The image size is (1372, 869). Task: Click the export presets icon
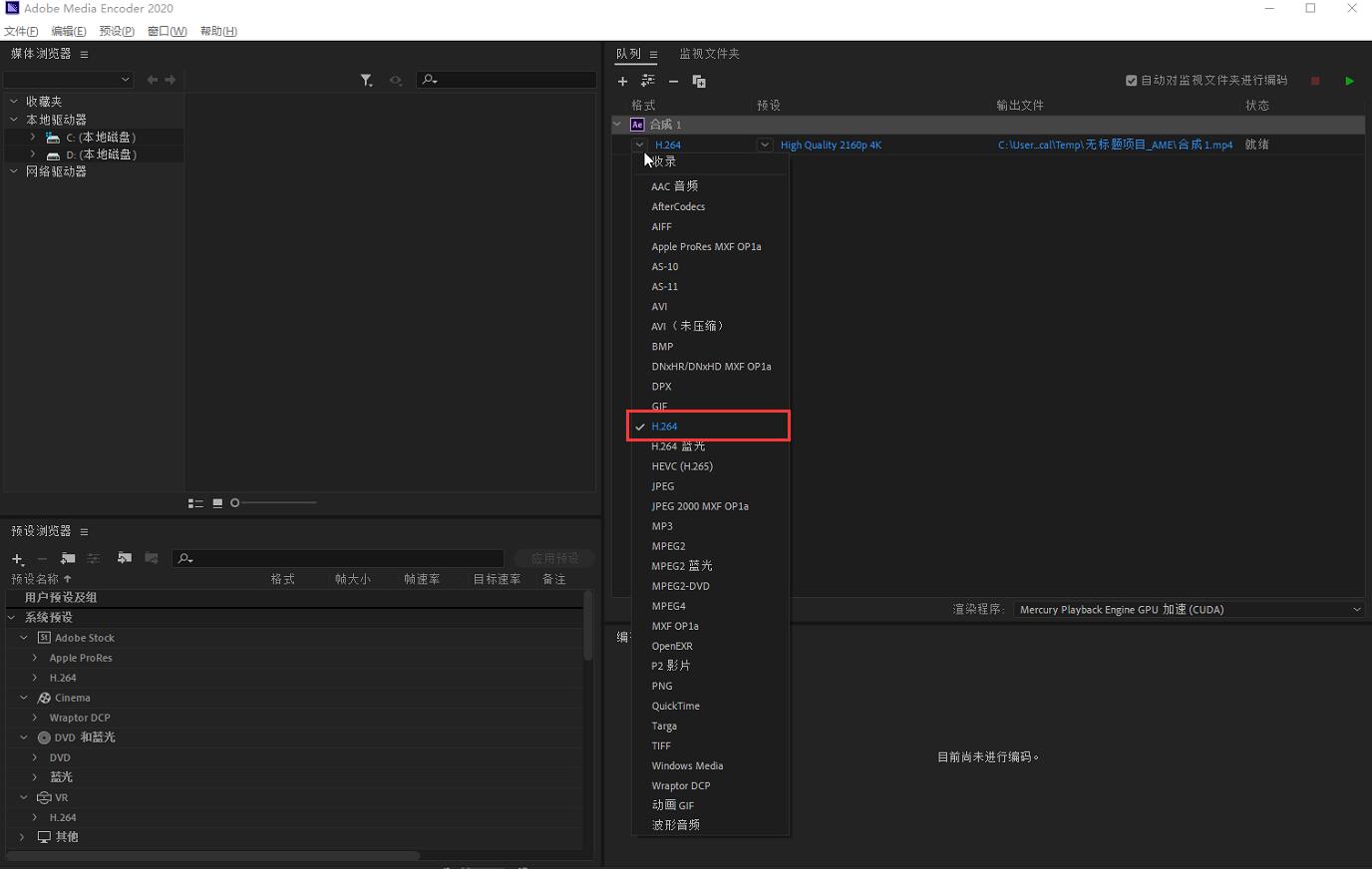click(152, 558)
